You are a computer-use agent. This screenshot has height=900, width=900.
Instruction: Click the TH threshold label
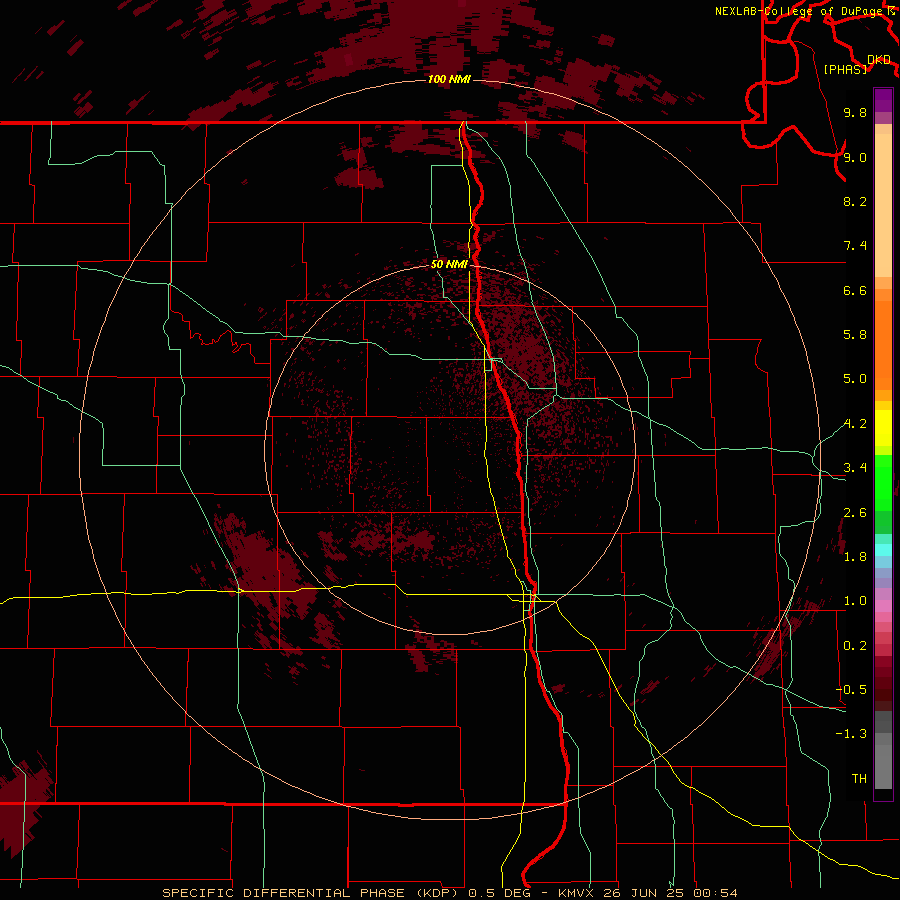click(x=859, y=779)
